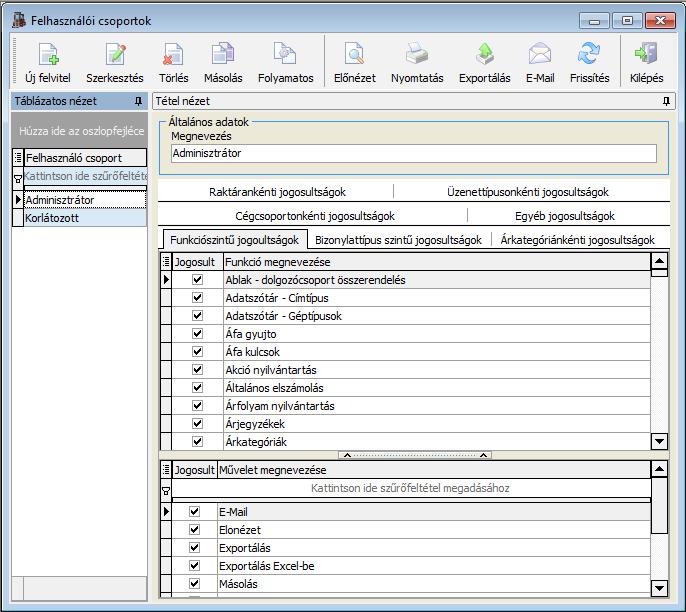Click the Exportálás export icon
Image resolution: width=686 pixels, height=612 pixels.
tap(484, 54)
